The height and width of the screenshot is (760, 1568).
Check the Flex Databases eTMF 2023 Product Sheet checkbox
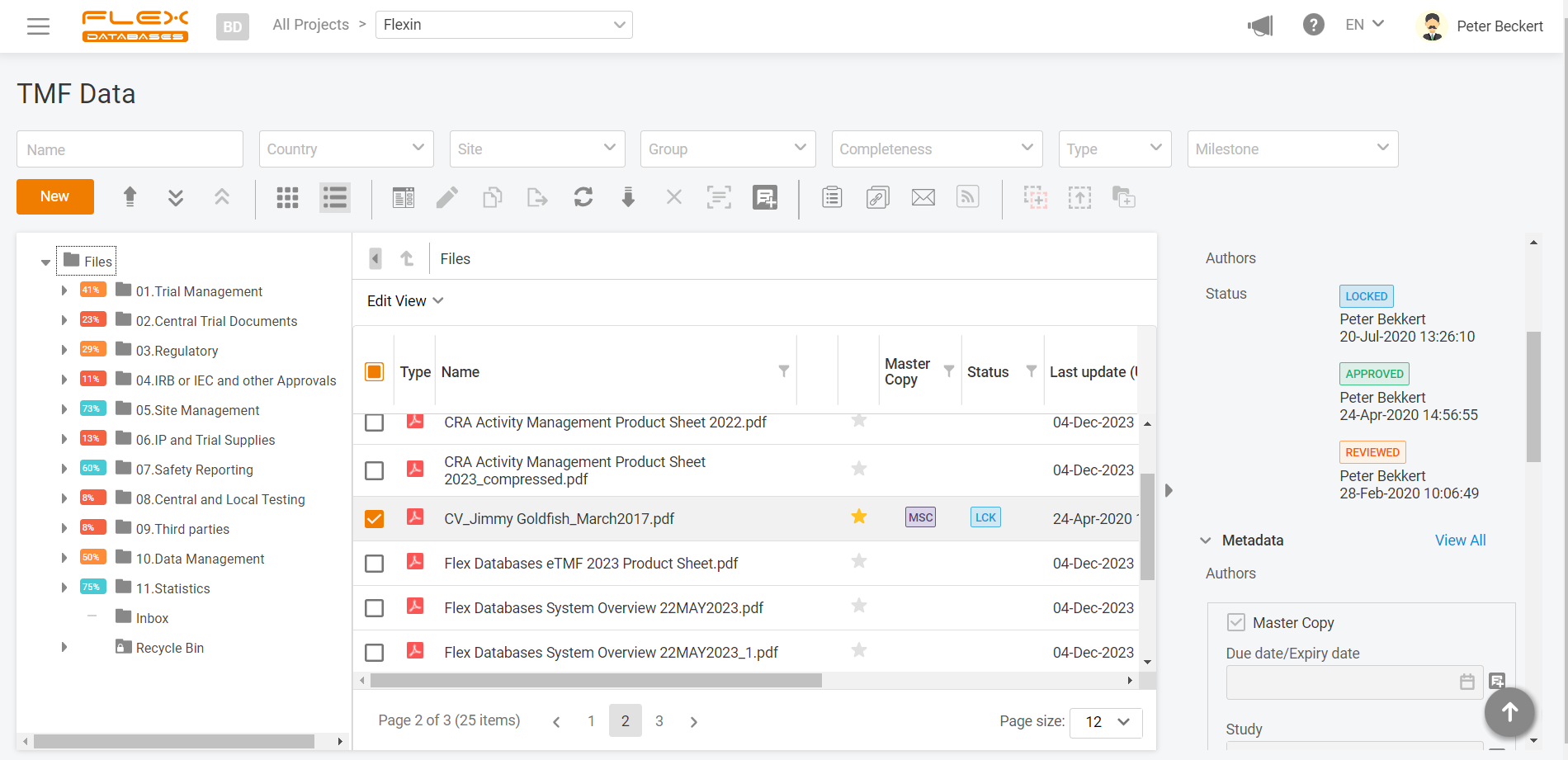pyautogui.click(x=374, y=563)
